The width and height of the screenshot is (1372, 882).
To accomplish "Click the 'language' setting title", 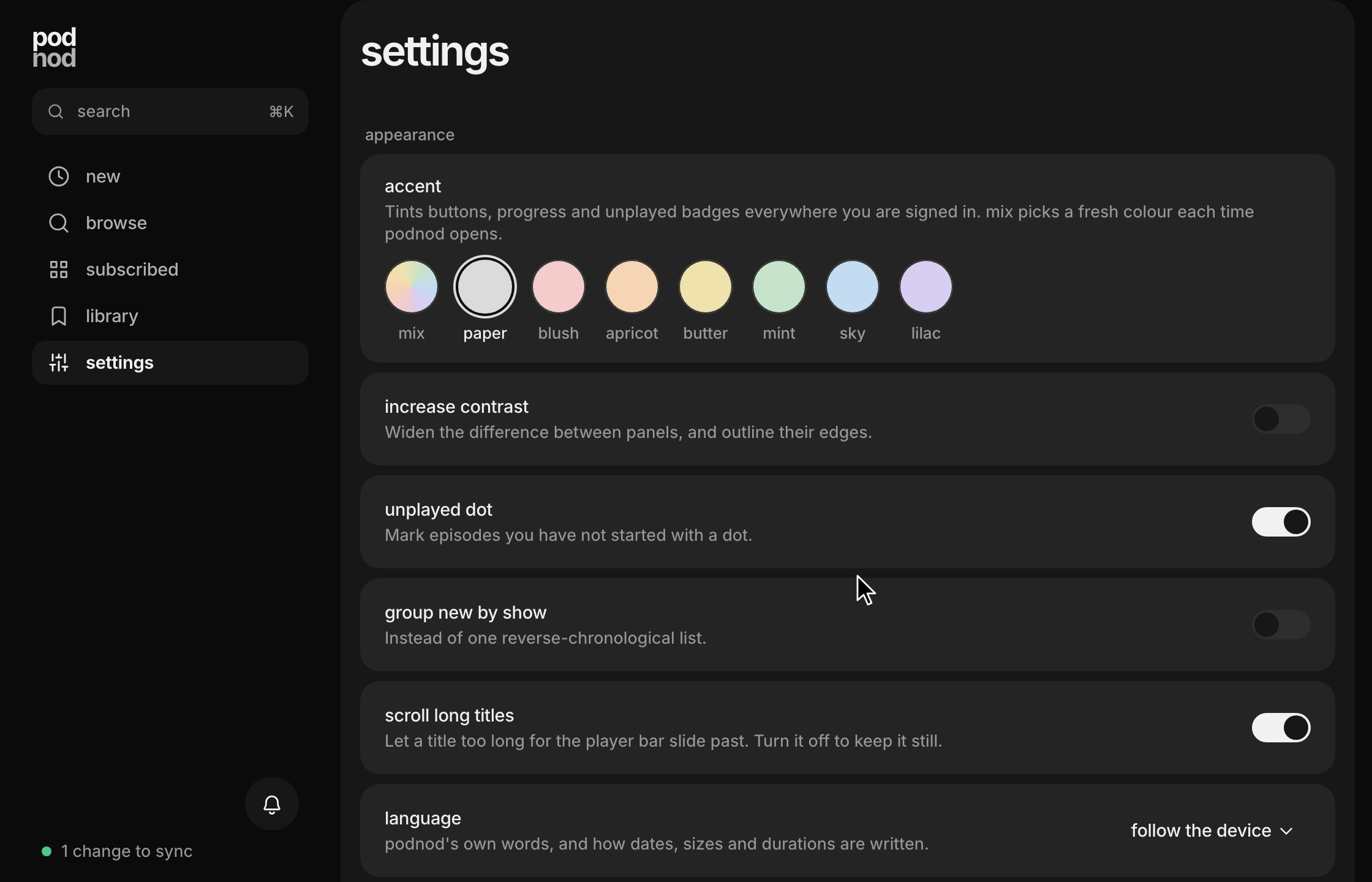I will pos(423,818).
